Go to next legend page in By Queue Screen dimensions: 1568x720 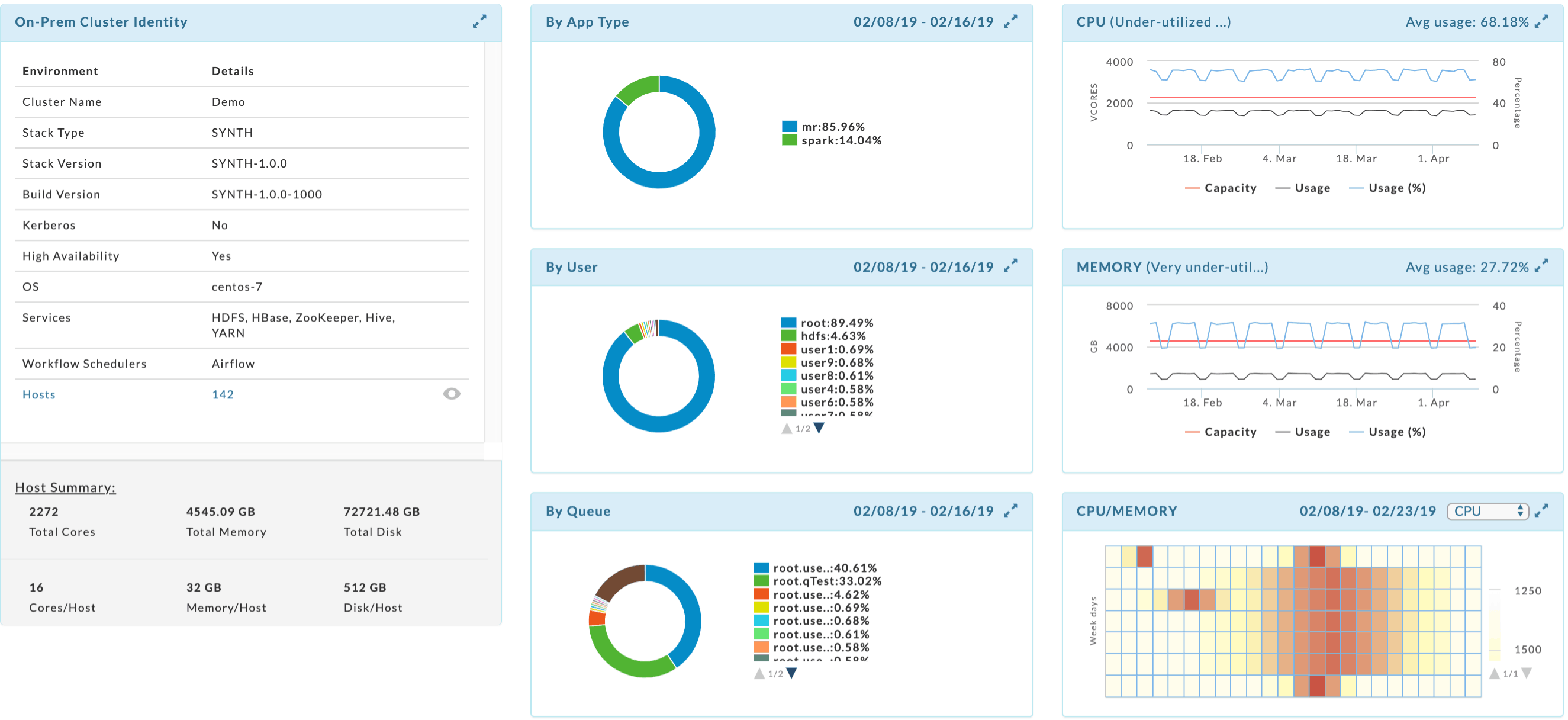click(x=791, y=673)
